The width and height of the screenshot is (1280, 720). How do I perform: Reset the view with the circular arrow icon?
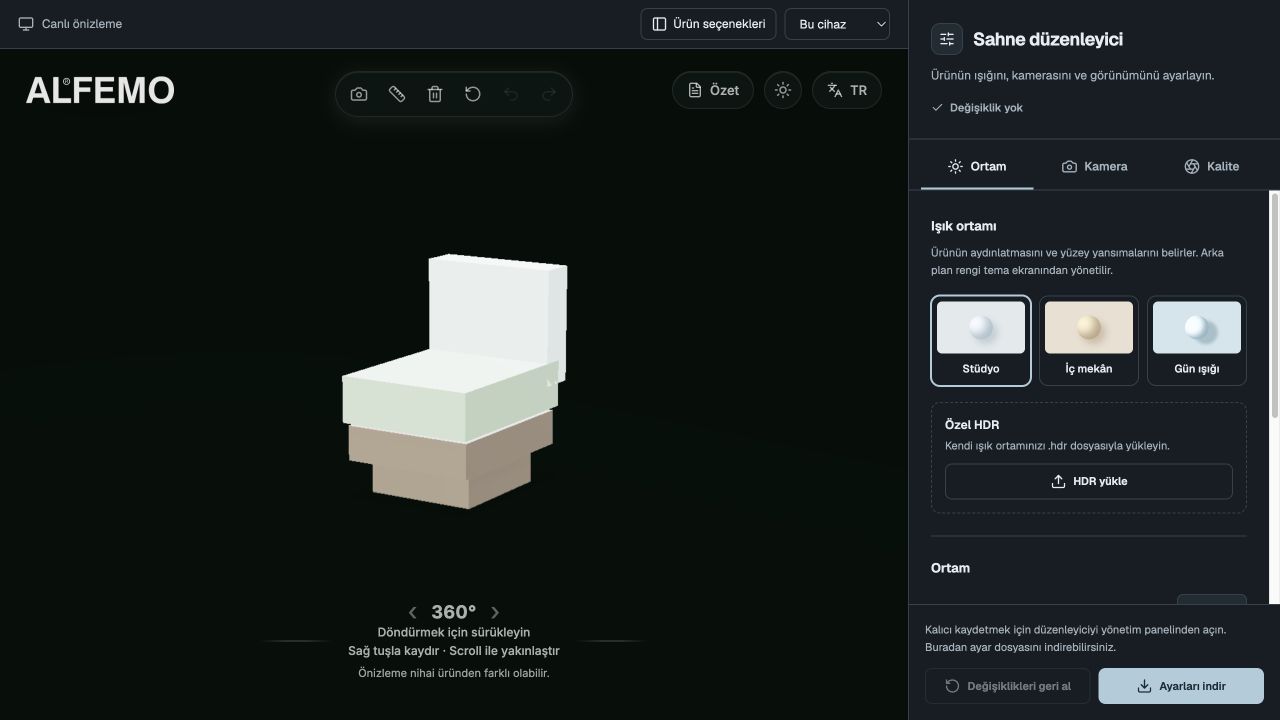tap(473, 94)
